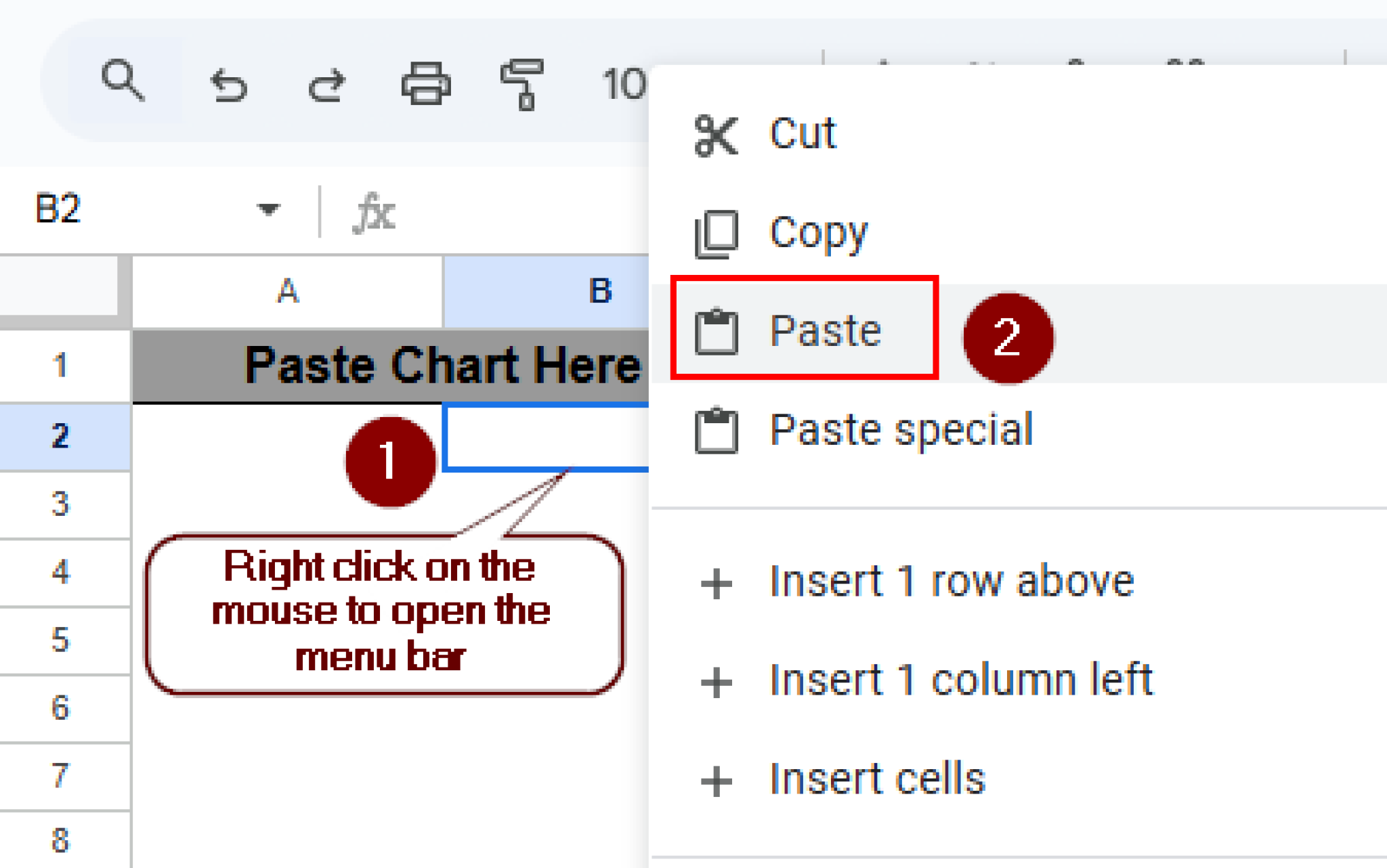
Task: Click the plus icon beside Insert cells
Action: (716, 779)
